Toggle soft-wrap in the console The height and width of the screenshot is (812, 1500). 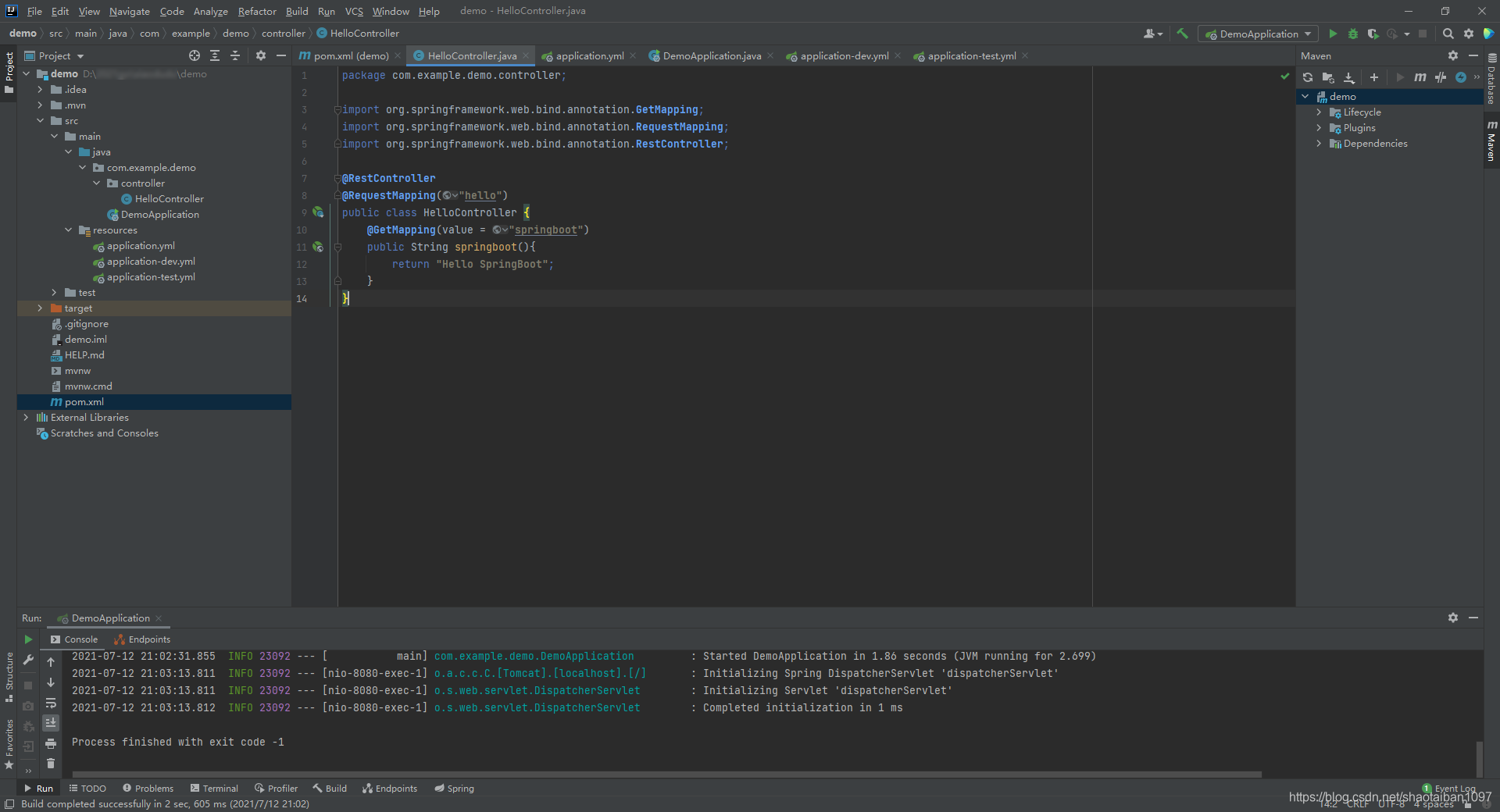(x=51, y=703)
